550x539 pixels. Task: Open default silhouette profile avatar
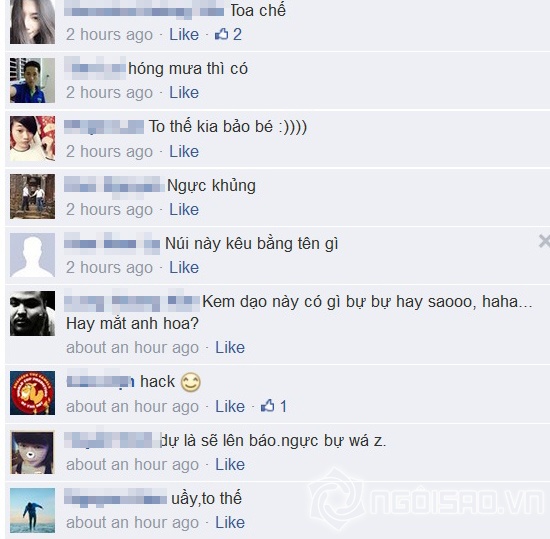(x=32, y=255)
